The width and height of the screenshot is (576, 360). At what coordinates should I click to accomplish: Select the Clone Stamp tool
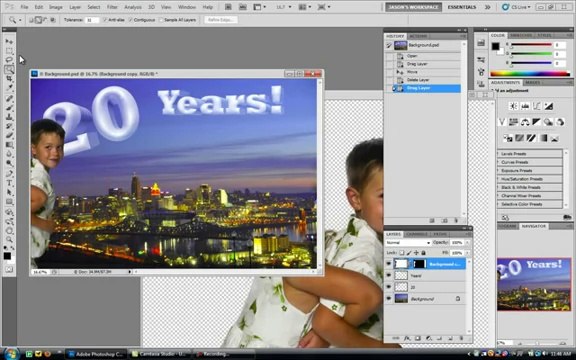(x=9, y=117)
